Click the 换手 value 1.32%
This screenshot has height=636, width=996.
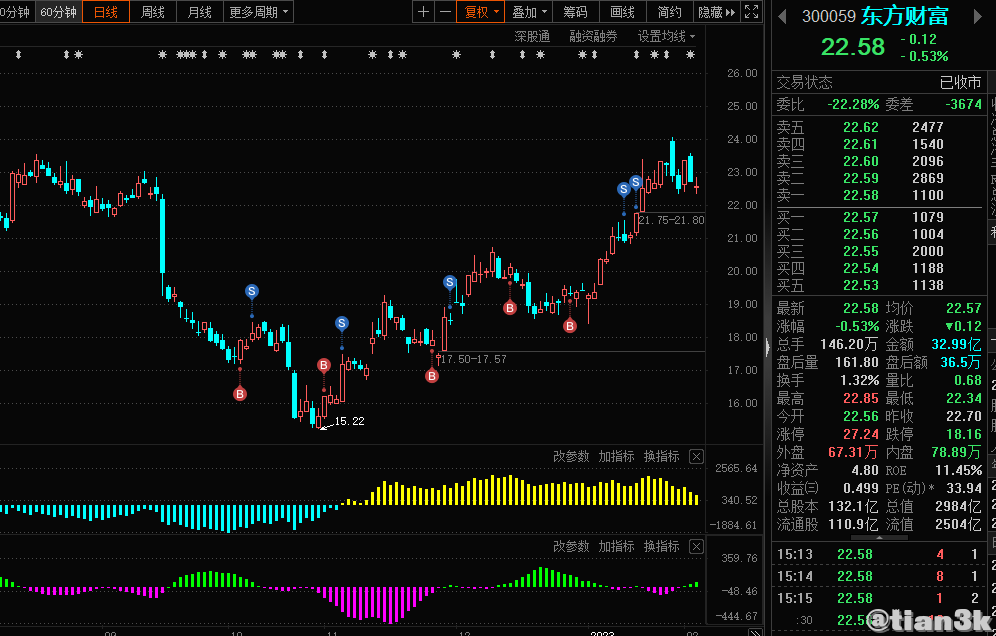859,381
